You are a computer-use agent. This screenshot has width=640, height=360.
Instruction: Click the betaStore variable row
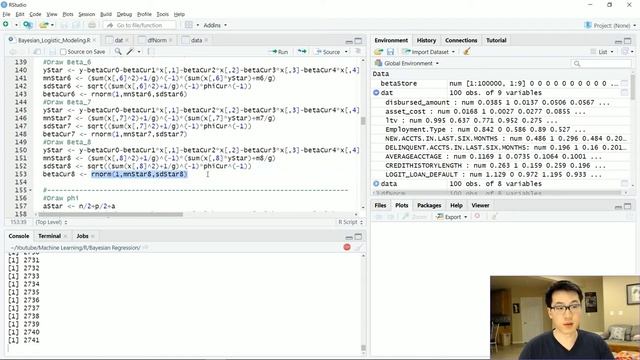tap(500, 83)
